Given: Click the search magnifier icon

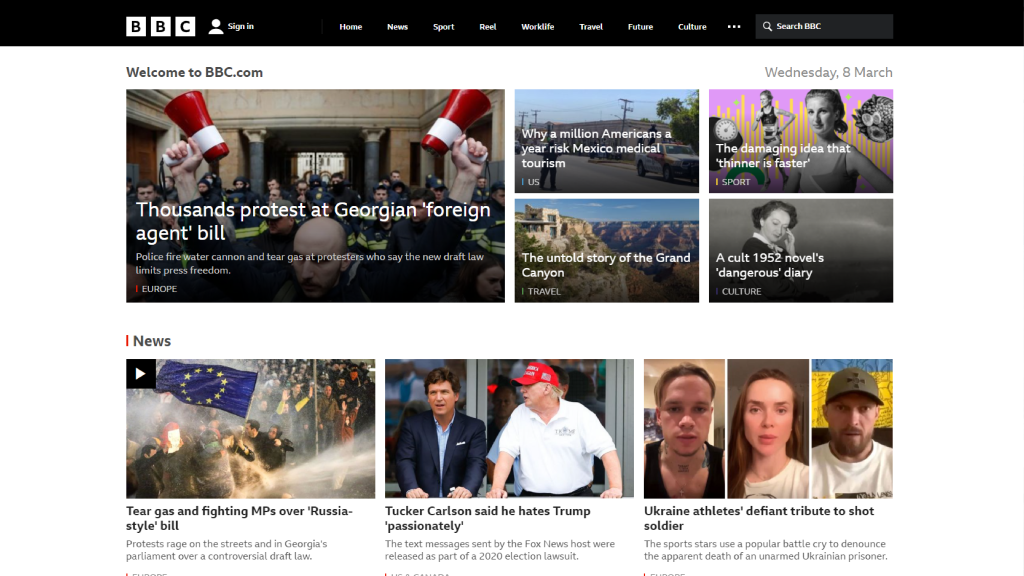Looking at the screenshot, I should click(767, 26).
